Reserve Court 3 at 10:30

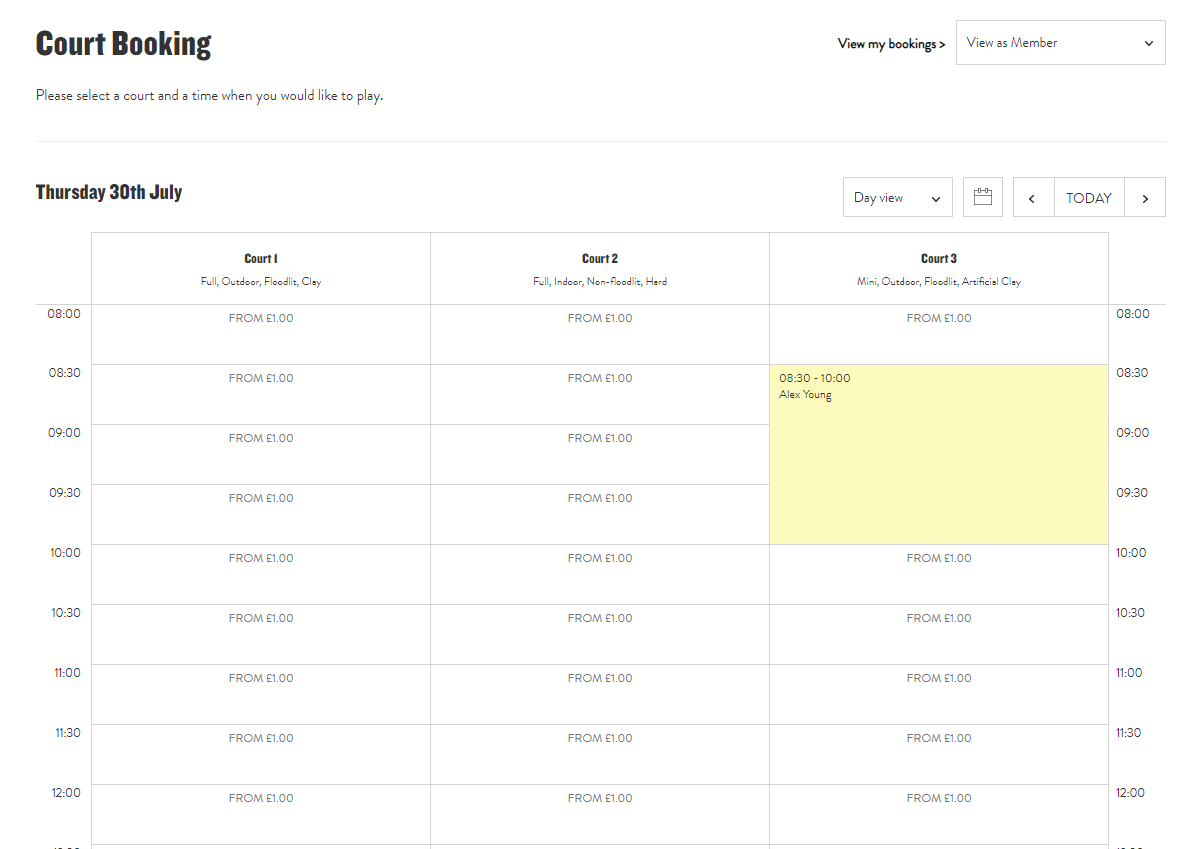click(x=938, y=634)
